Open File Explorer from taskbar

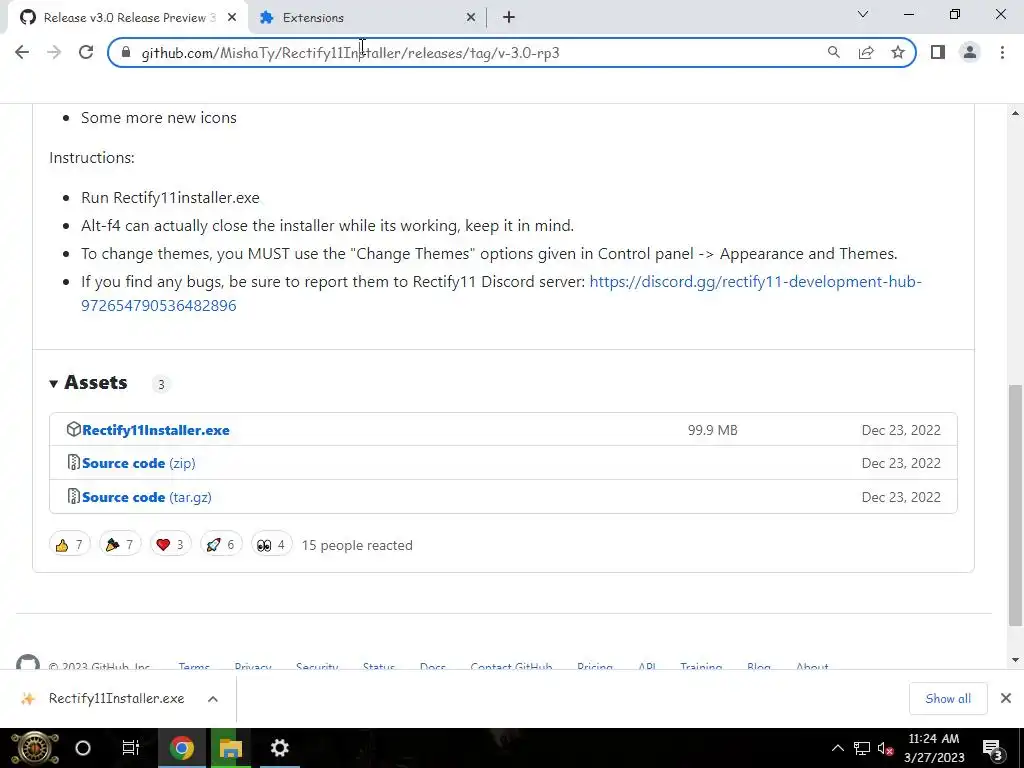[x=231, y=748]
